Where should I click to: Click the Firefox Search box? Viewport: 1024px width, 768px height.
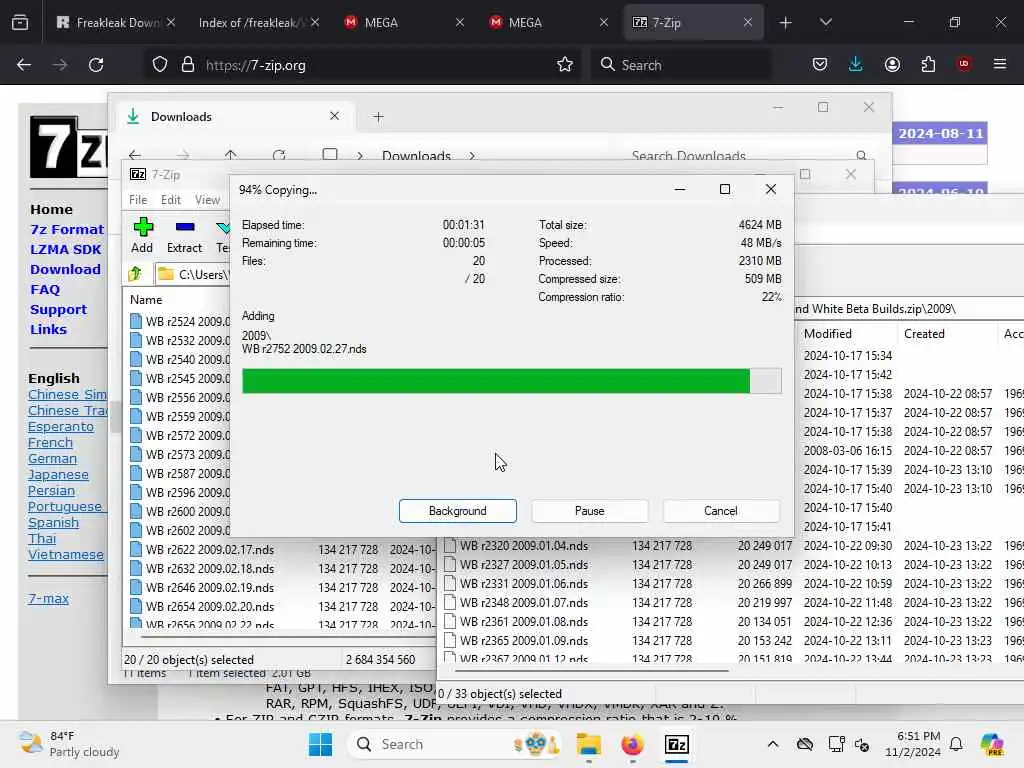click(x=682, y=65)
